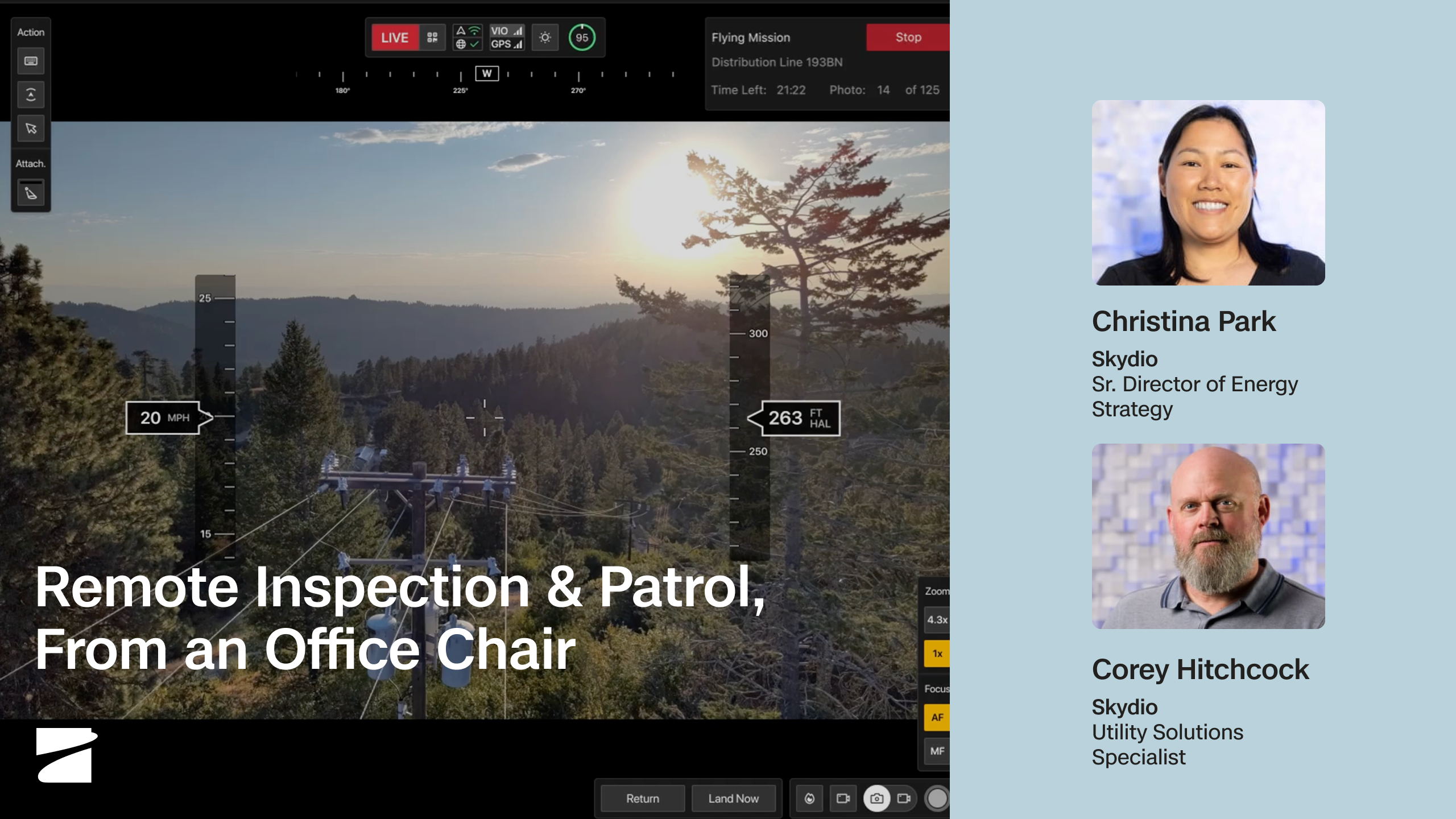This screenshot has height=819, width=1456.
Task: Click the Return button
Action: (643, 799)
